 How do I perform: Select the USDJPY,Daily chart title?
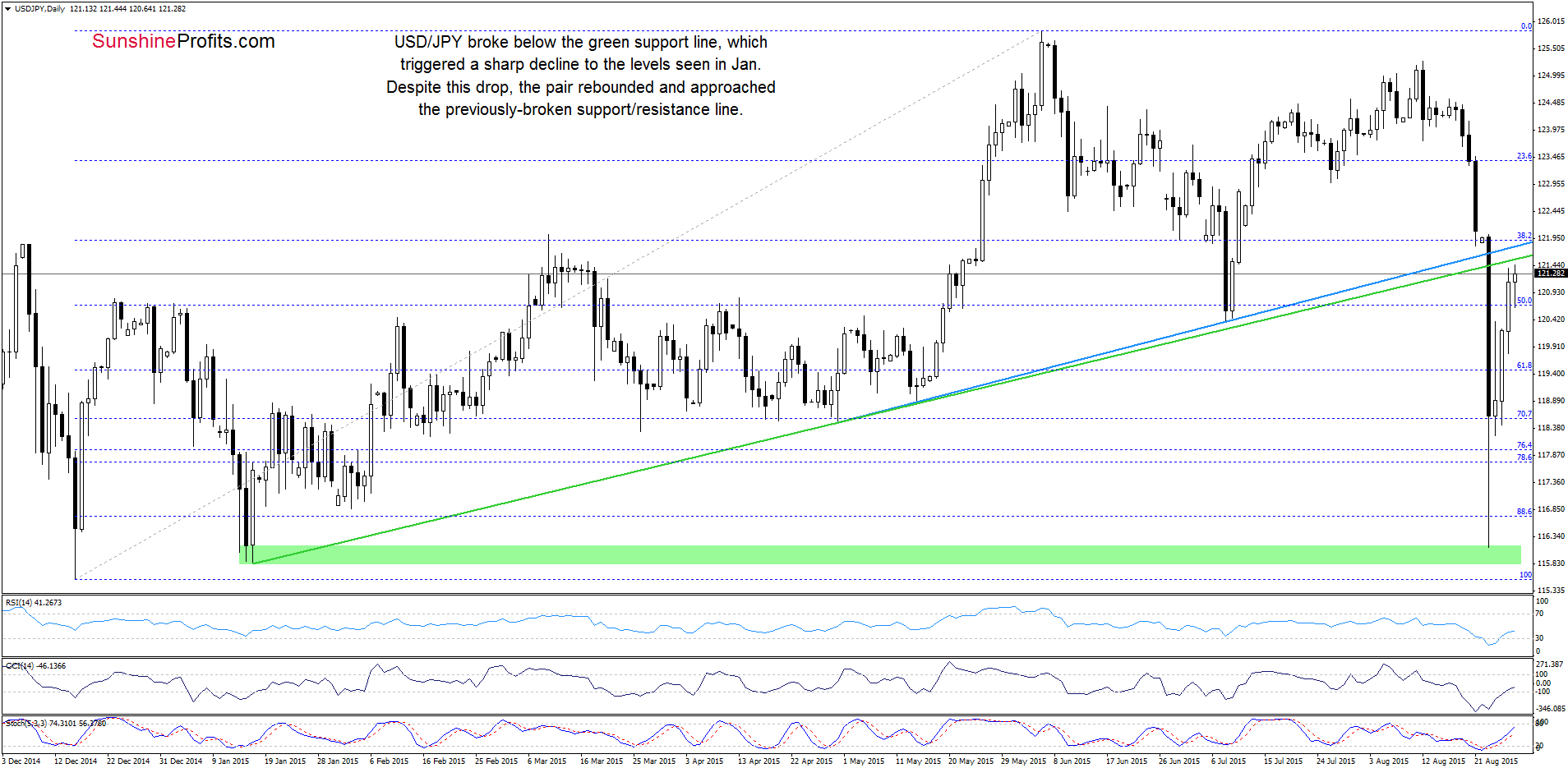(39, 9)
